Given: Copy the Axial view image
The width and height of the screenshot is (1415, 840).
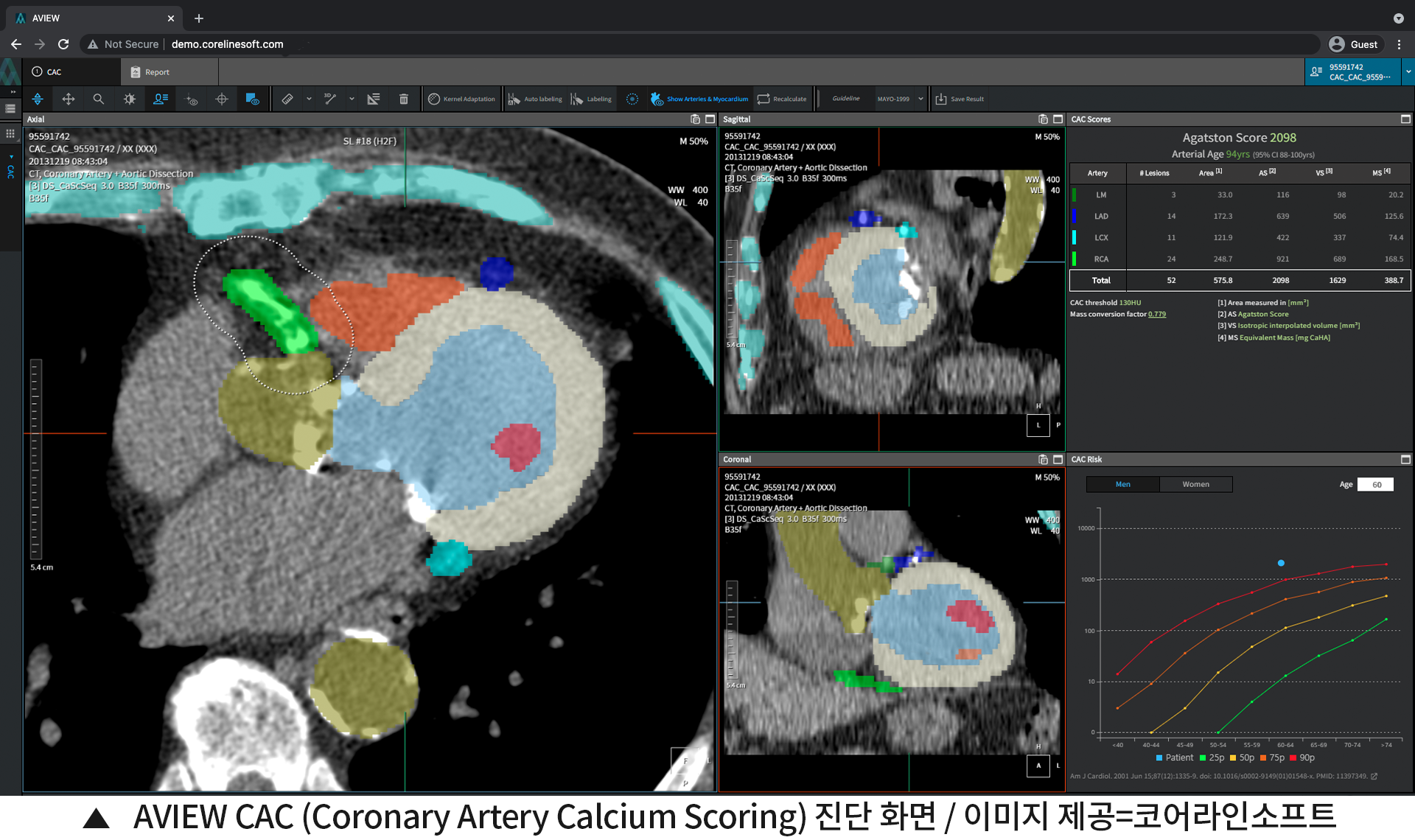Looking at the screenshot, I should coord(695,119).
